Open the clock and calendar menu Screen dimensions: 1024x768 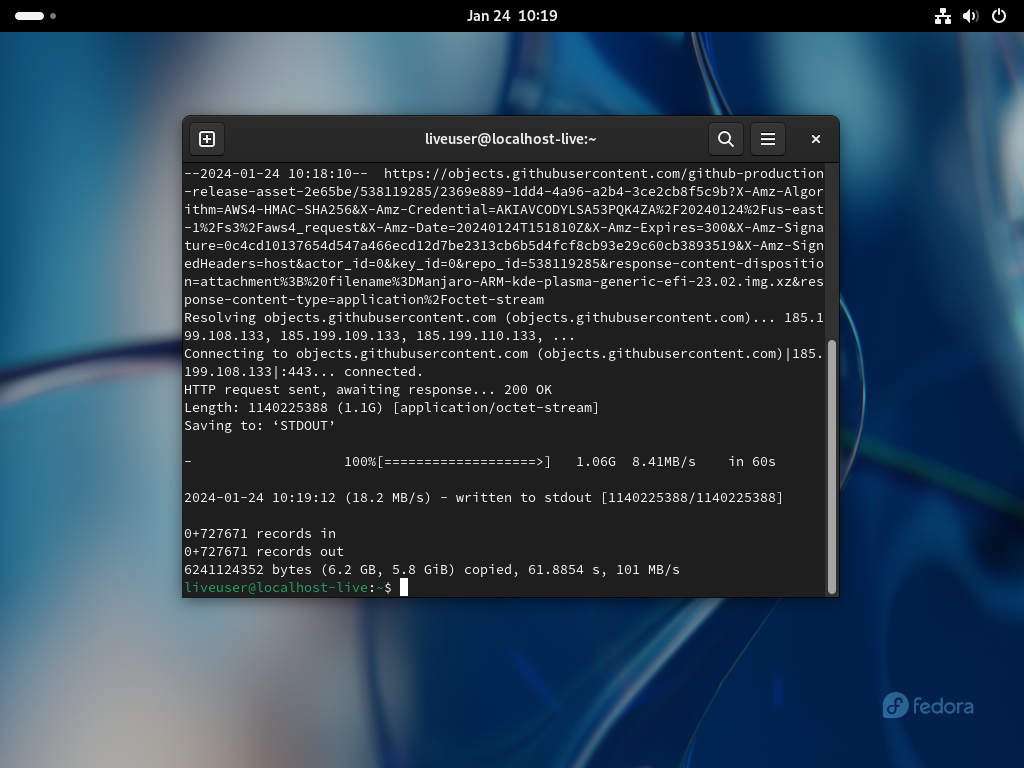click(512, 16)
